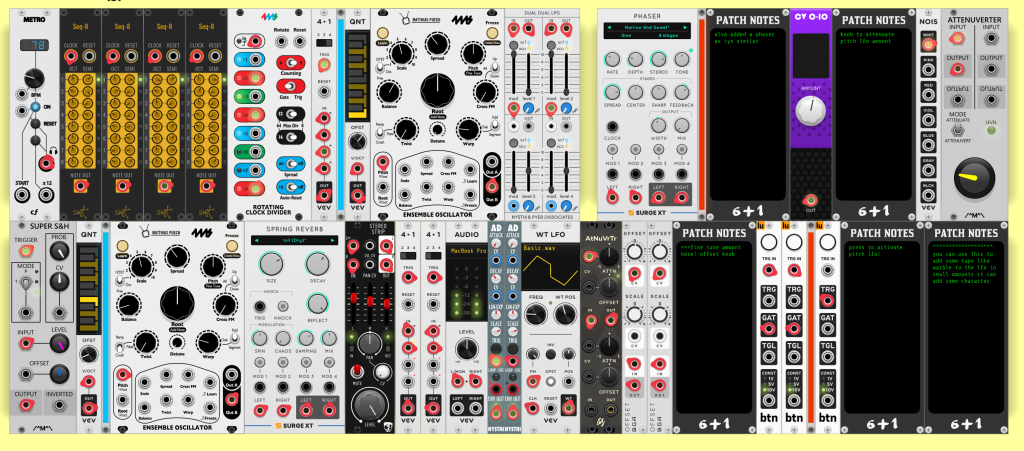Image resolution: width=1024 pixels, height=451 pixels.
Task: Click the x12 jack on the METRO module
Action: coord(46,195)
